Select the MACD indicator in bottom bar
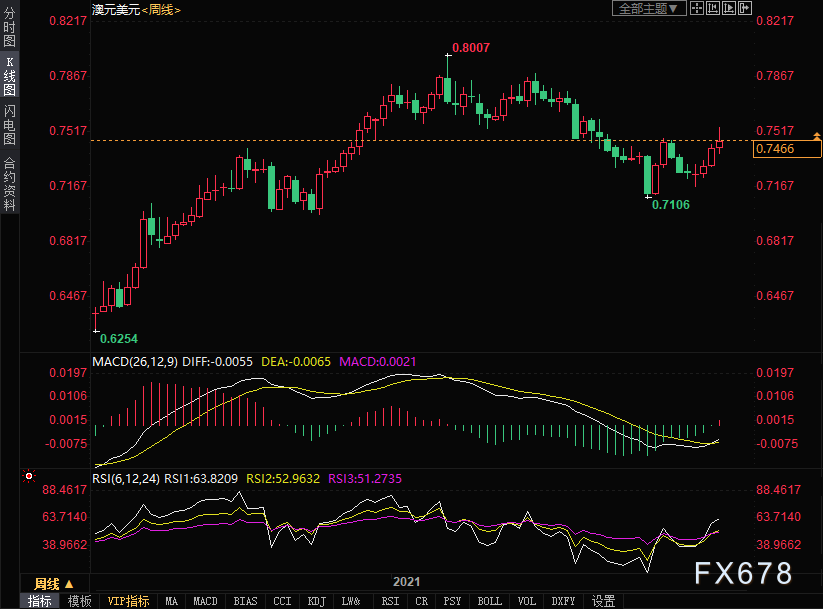Viewport: 823px width, 609px height. click(205, 601)
